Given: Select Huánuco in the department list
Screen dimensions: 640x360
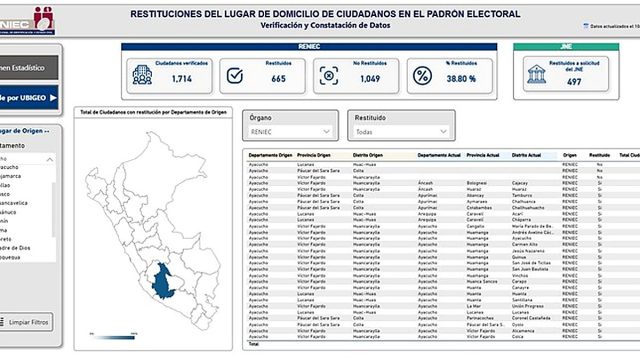Looking at the screenshot, I should 8,212.
